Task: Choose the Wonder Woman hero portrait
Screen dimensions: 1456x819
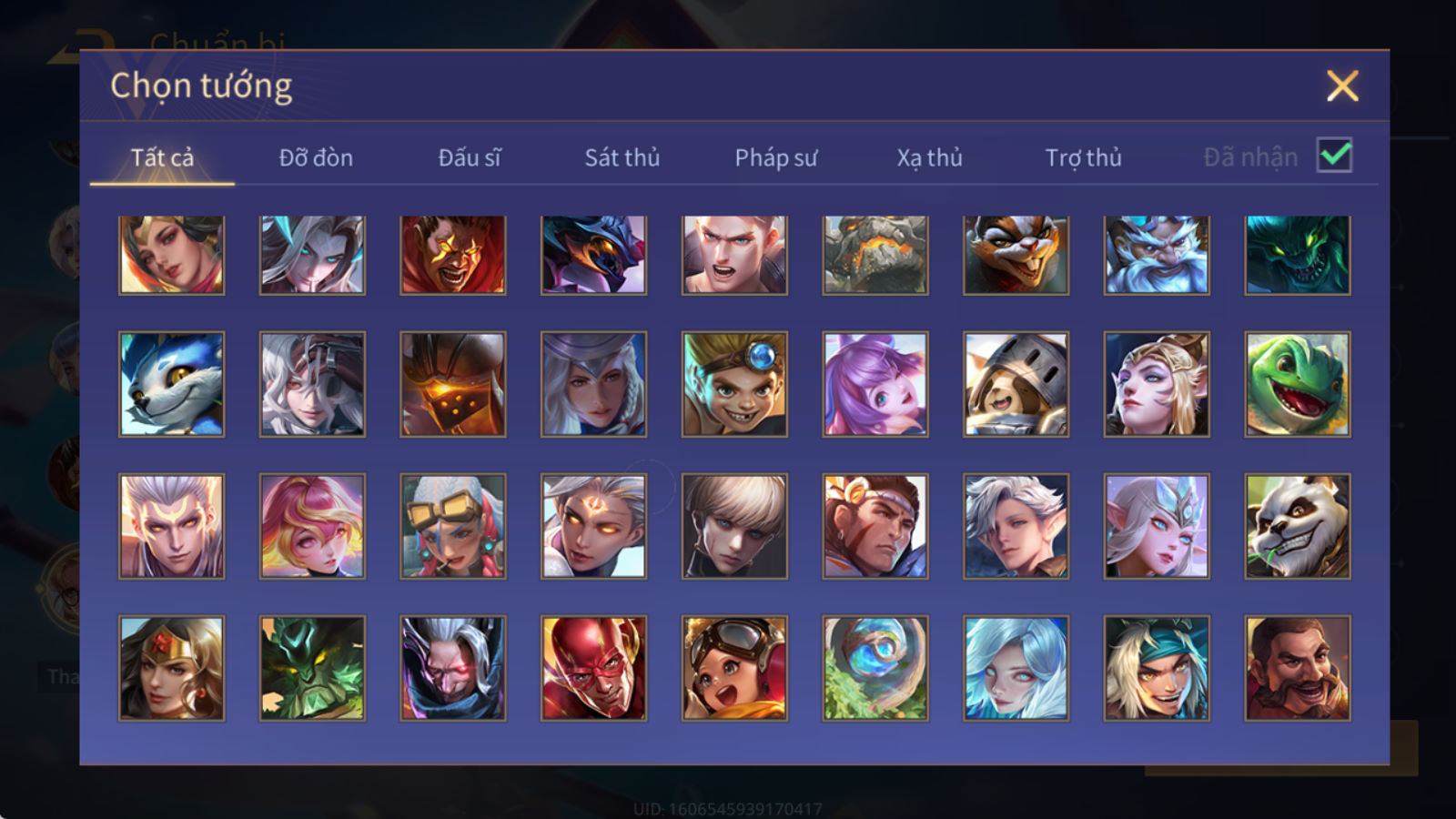Action: click(171, 668)
